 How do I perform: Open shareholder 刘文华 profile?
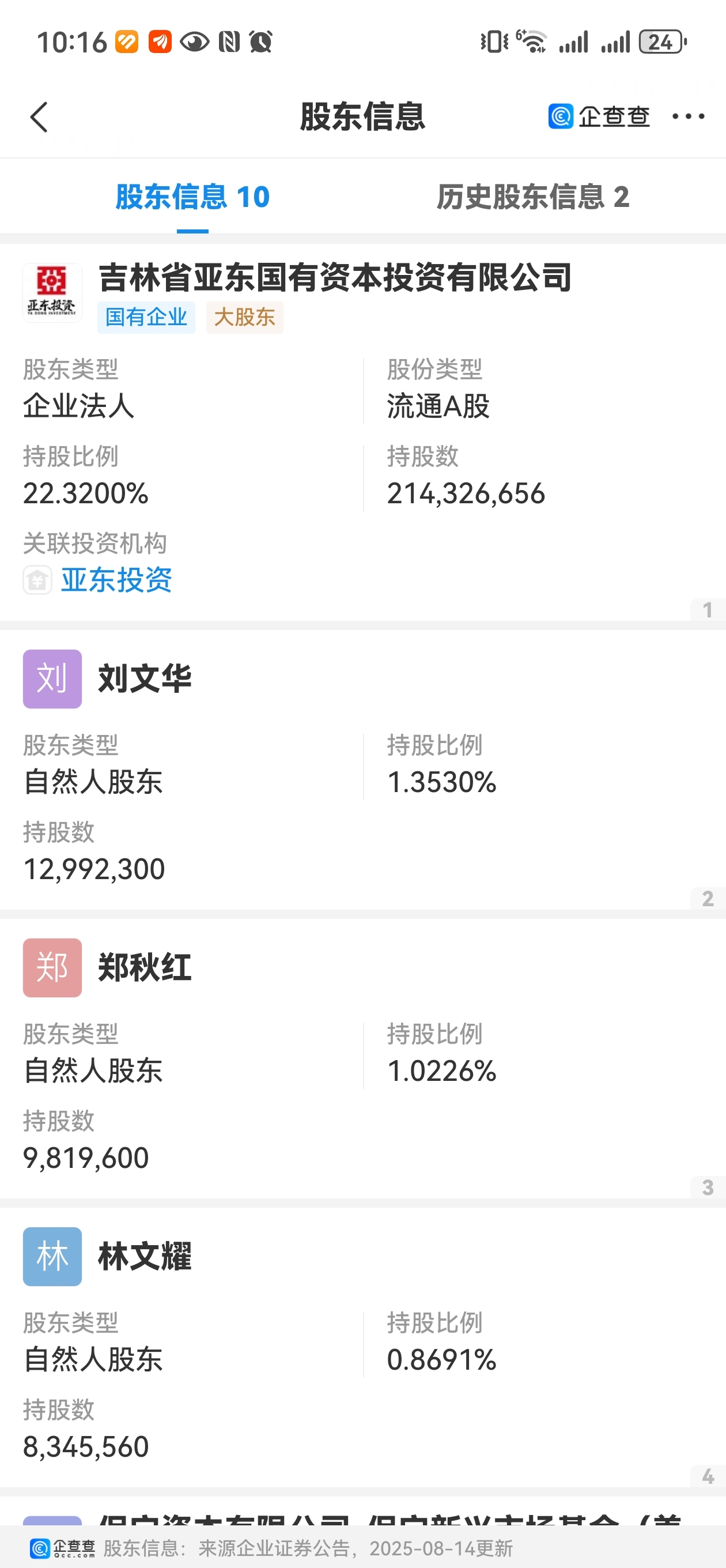click(x=145, y=679)
